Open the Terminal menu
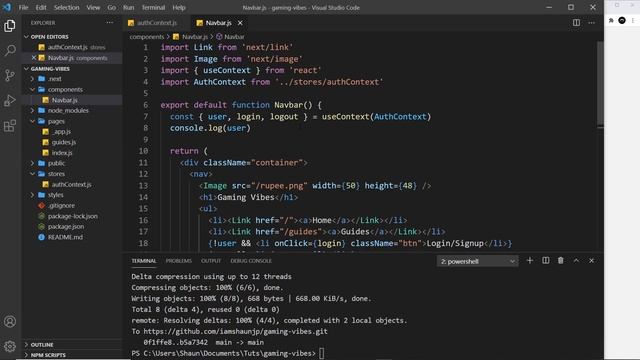 [x=153, y=7]
